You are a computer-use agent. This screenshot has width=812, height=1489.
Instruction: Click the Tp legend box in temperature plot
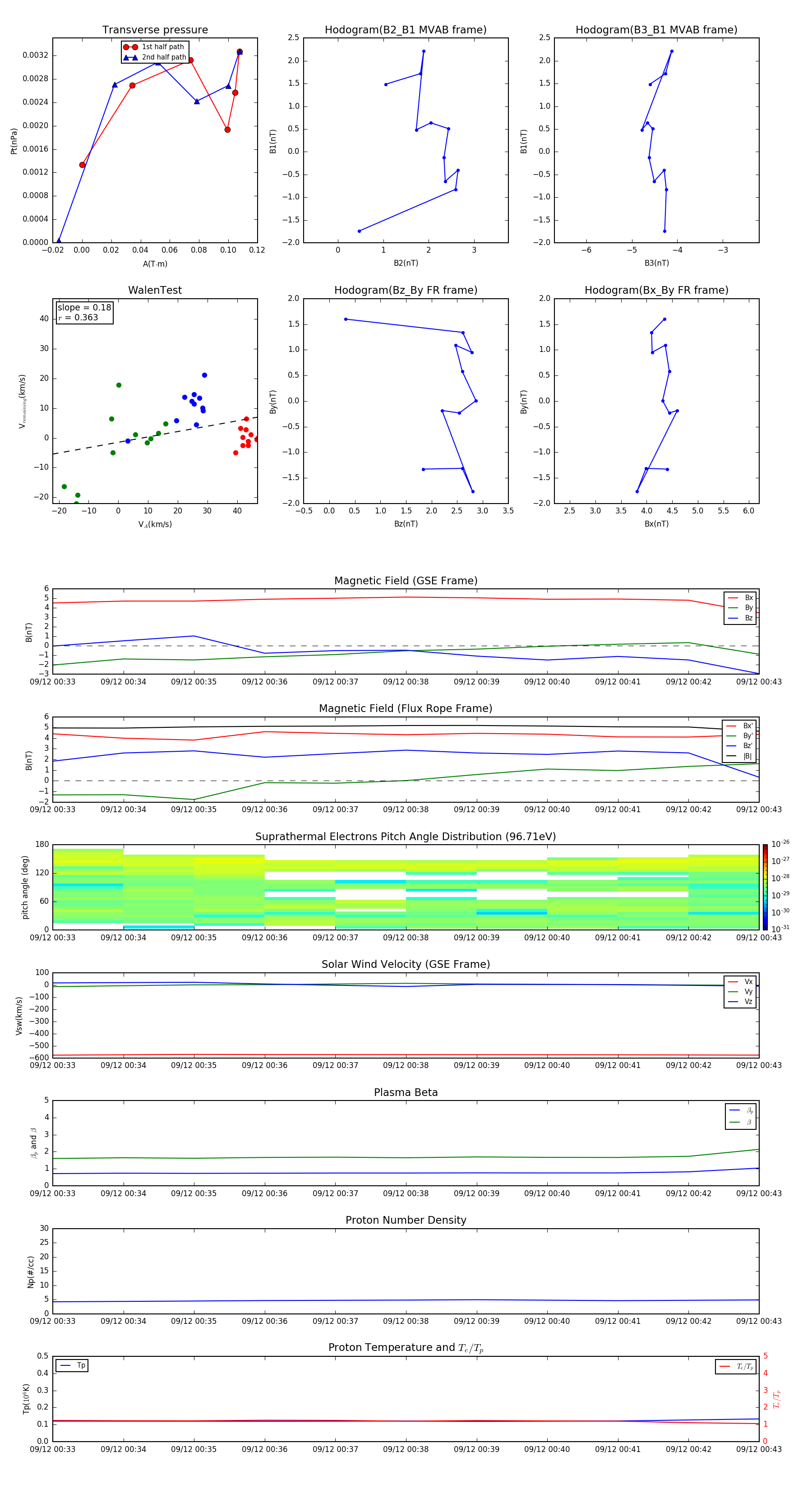click(x=72, y=1365)
